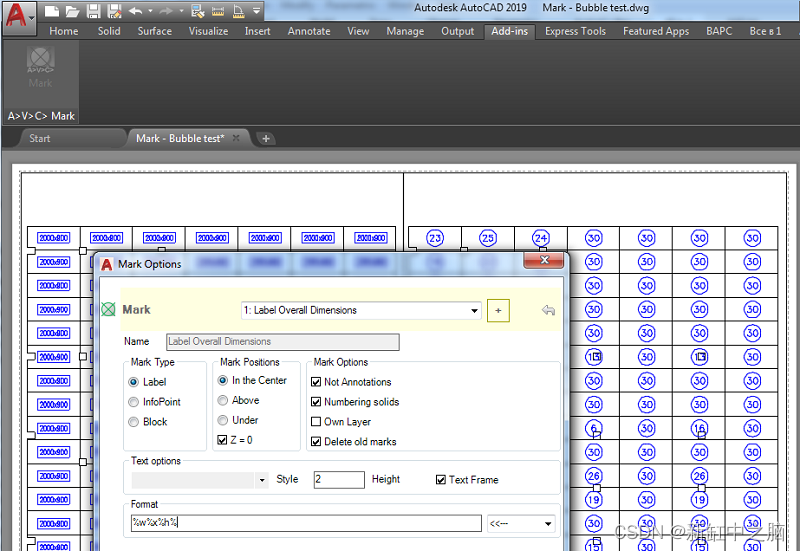This screenshot has width=800, height=551.
Task: Open the text Style dropdown
Action: pos(262,480)
